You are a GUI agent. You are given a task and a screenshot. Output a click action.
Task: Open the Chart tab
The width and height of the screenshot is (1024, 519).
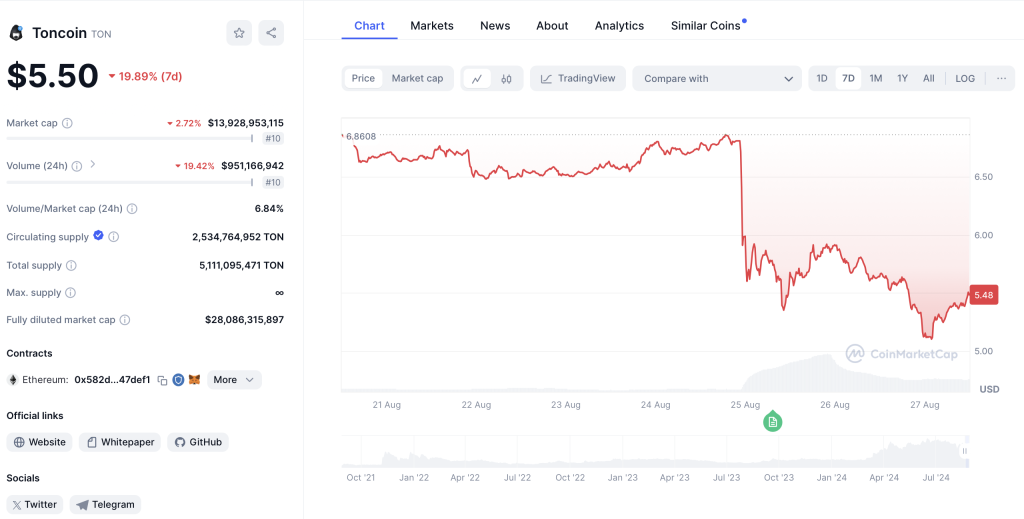point(369,25)
